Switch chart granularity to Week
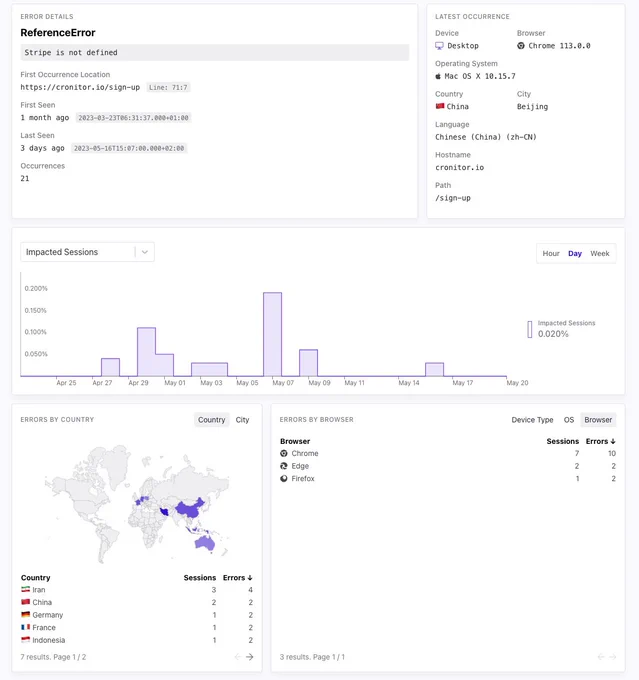The width and height of the screenshot is (639, 680). [600, 253]
